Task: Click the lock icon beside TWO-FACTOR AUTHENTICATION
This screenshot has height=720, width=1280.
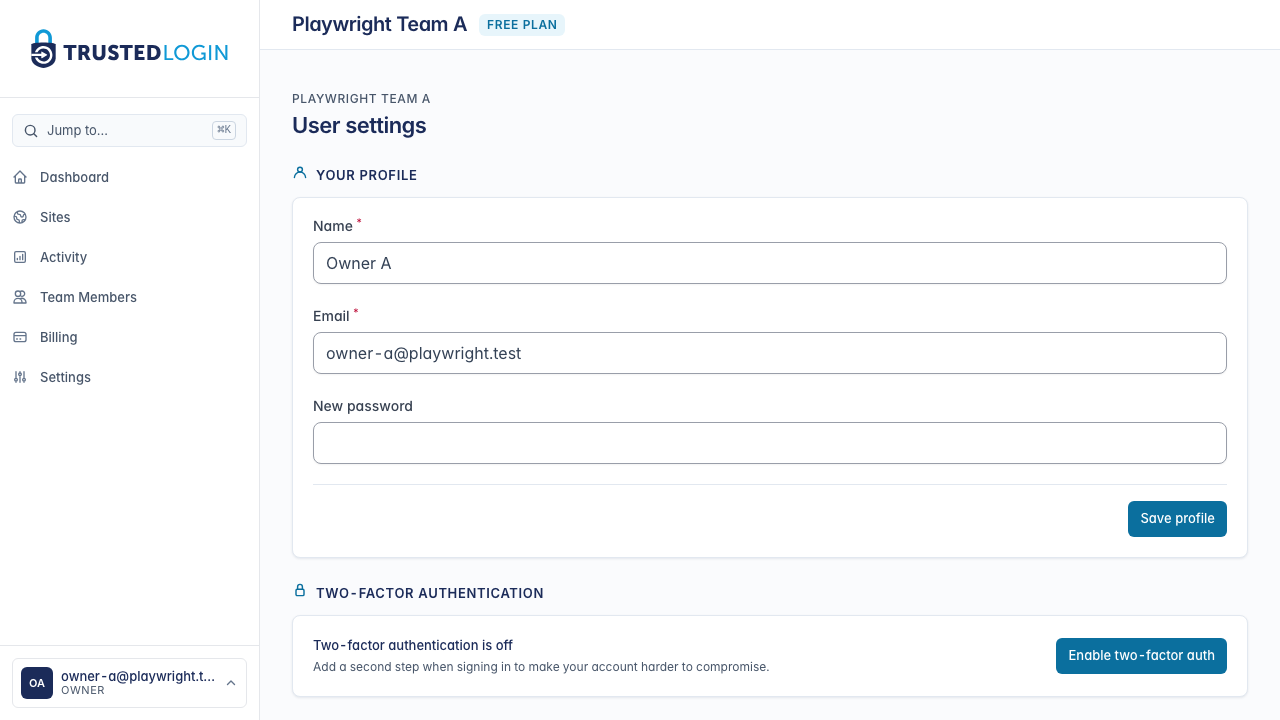Action: coord(299,590)
